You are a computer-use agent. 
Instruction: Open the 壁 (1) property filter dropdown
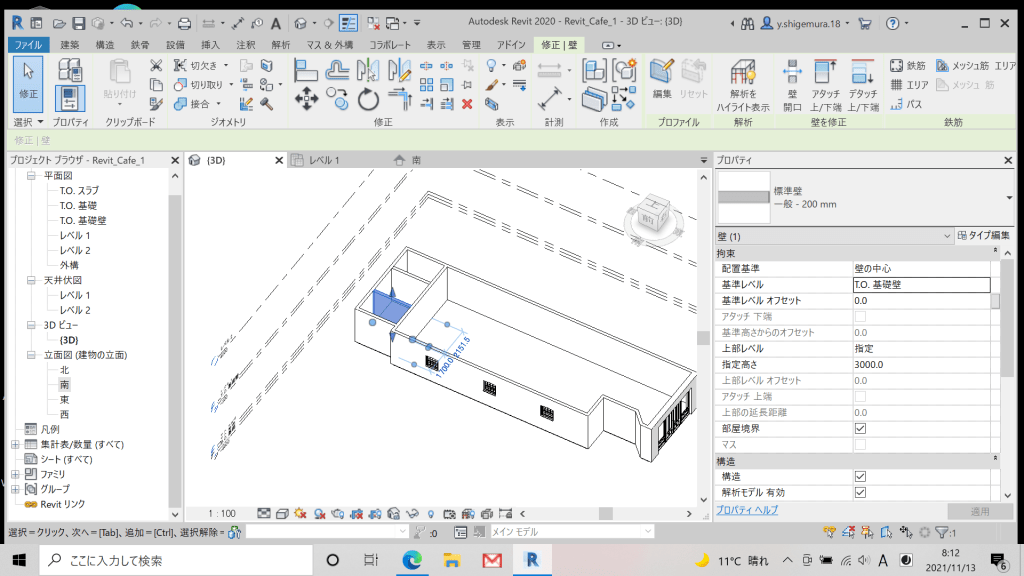(x=947, y=236)
